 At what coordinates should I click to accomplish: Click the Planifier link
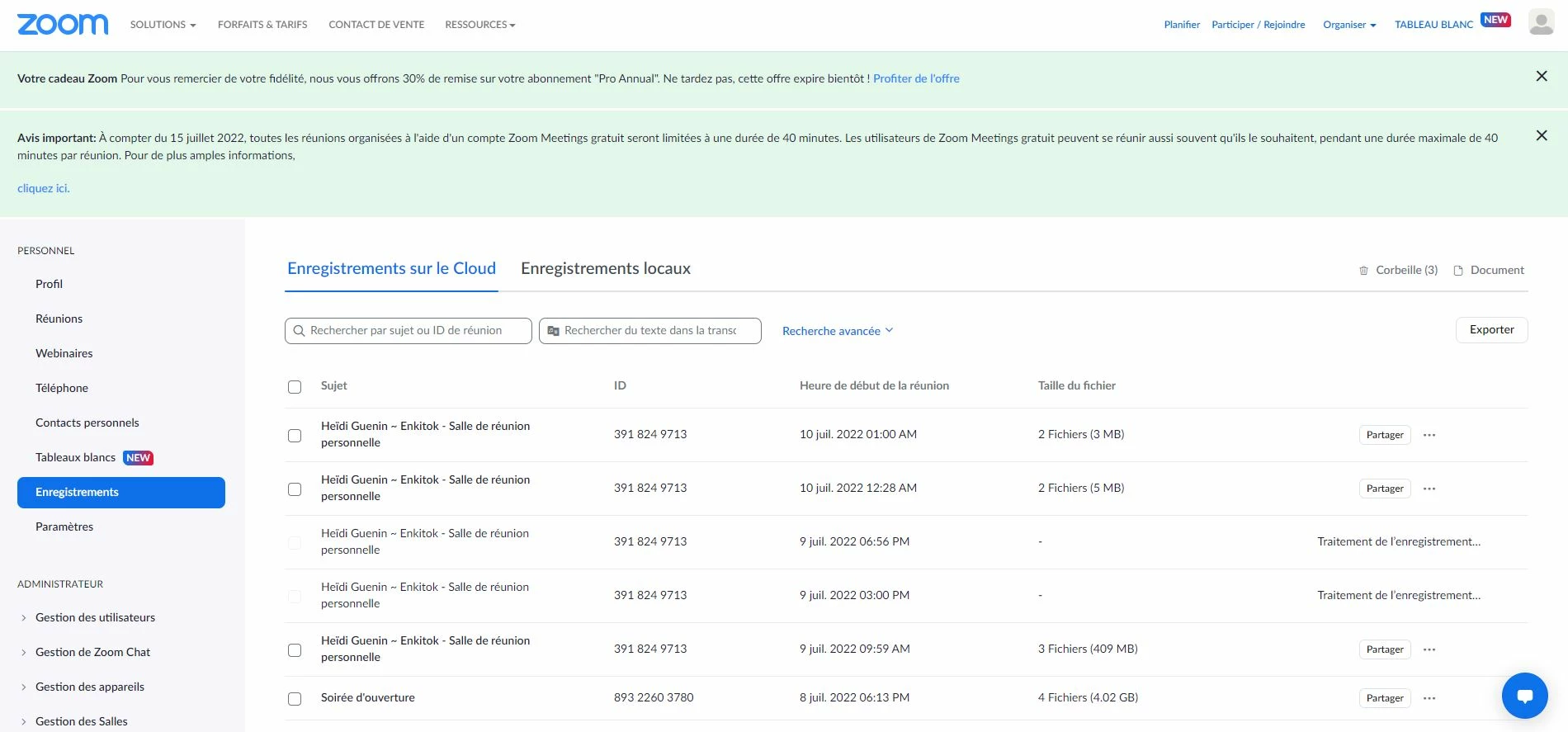1182,25
